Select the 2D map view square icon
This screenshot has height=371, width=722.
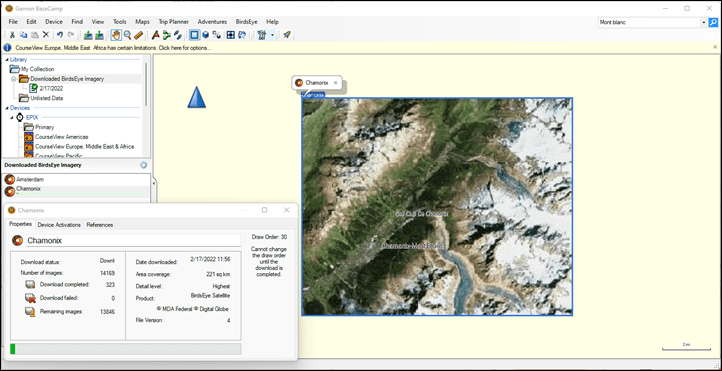(195, 35)
